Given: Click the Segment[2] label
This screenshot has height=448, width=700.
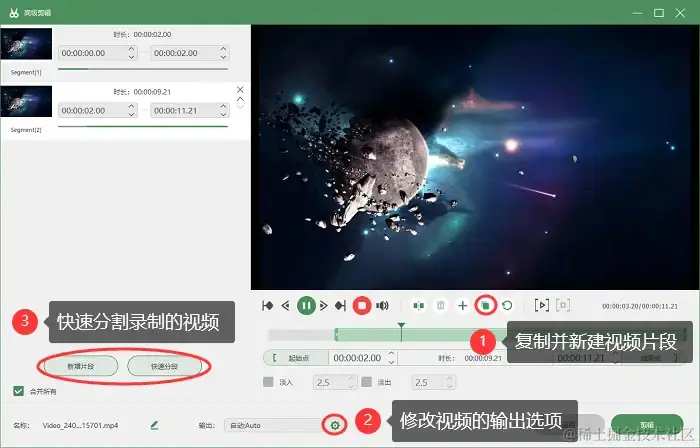Looking at the screenshot, I should 26,129.
